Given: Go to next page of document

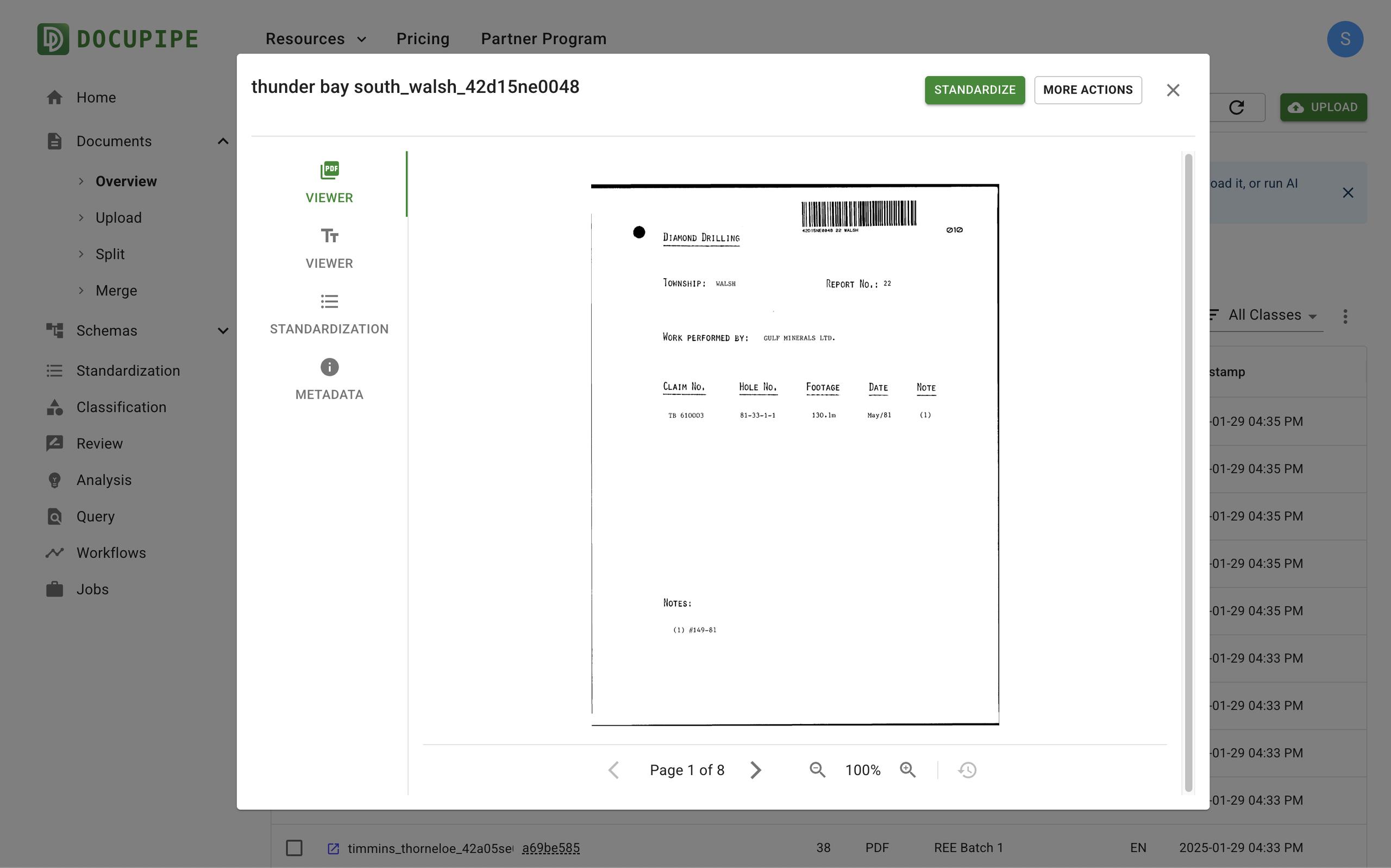Looking at the screenshot, I should click(755, 770).
